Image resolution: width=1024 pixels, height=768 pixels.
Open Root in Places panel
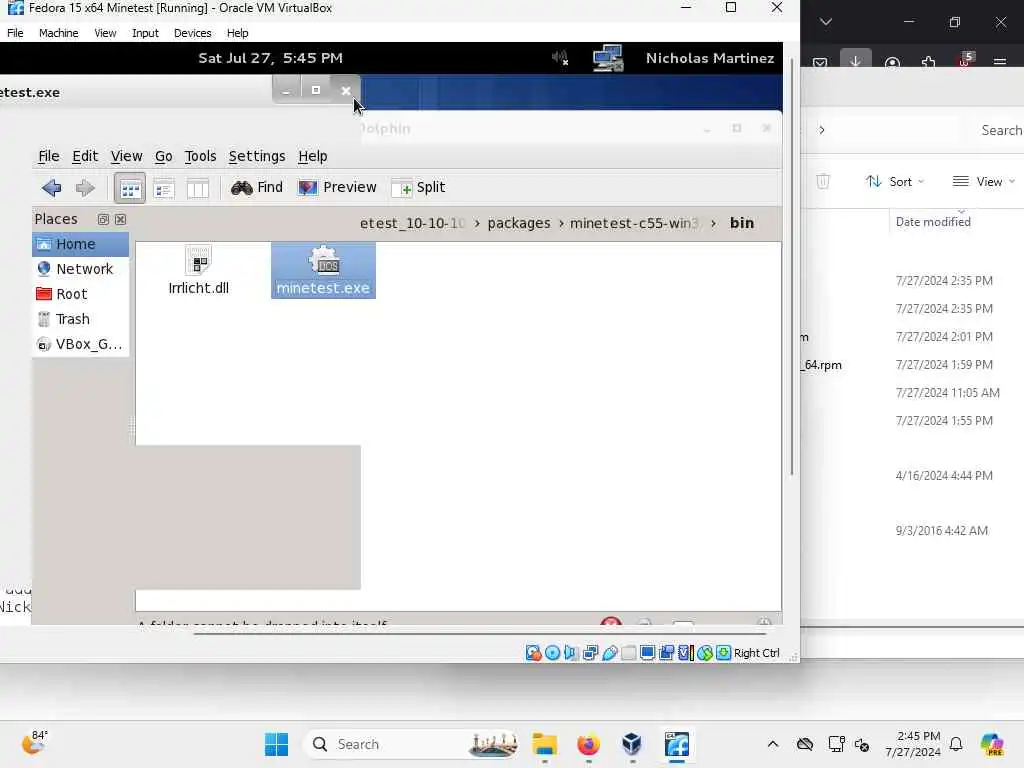coord(80,294)
